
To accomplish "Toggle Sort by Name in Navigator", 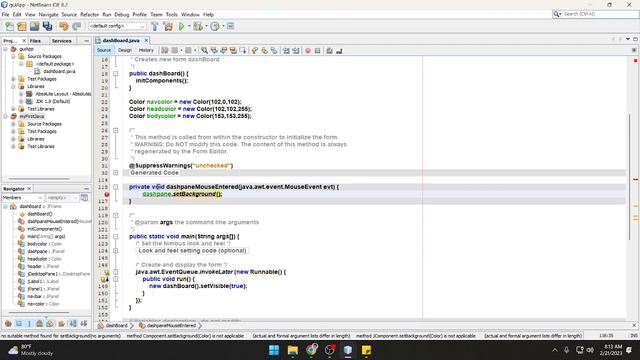I will coord(73,324).
